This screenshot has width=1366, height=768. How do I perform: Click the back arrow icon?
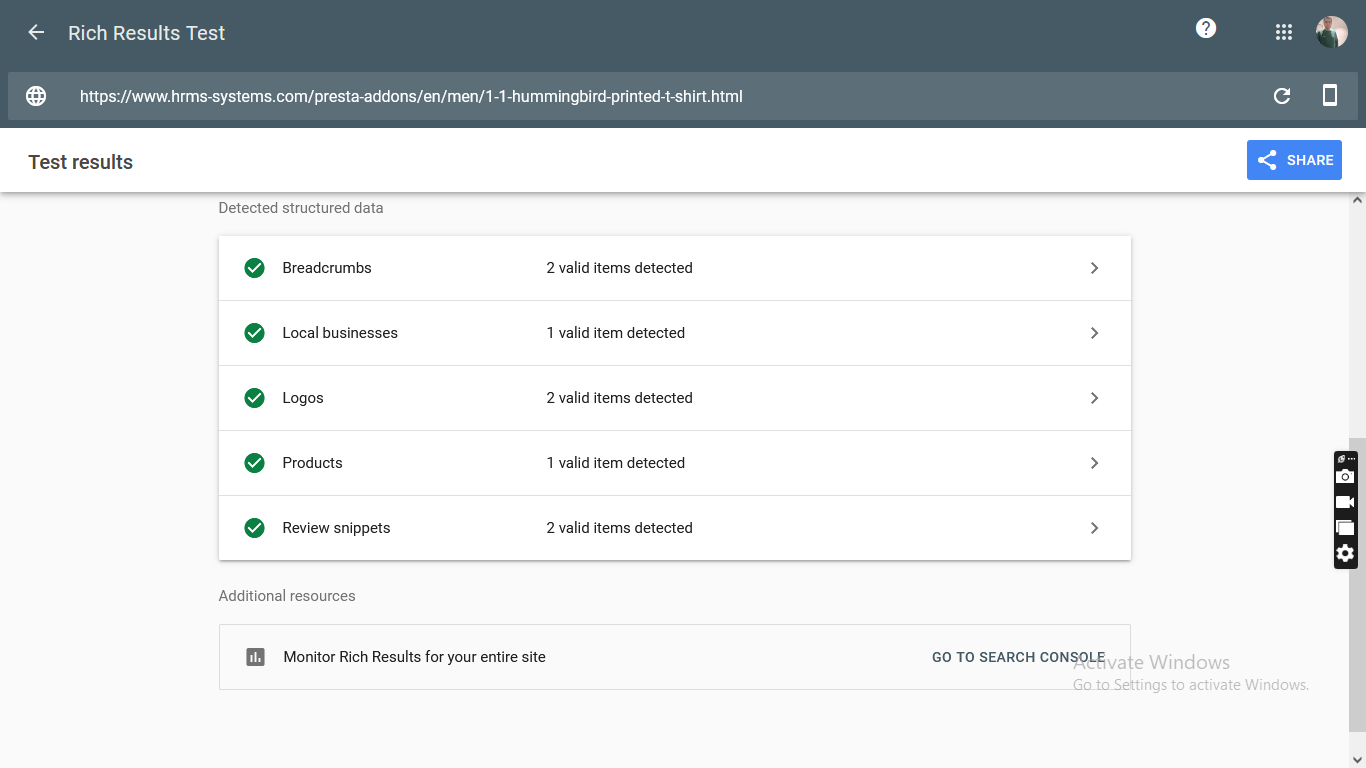(x=36, y=32)
